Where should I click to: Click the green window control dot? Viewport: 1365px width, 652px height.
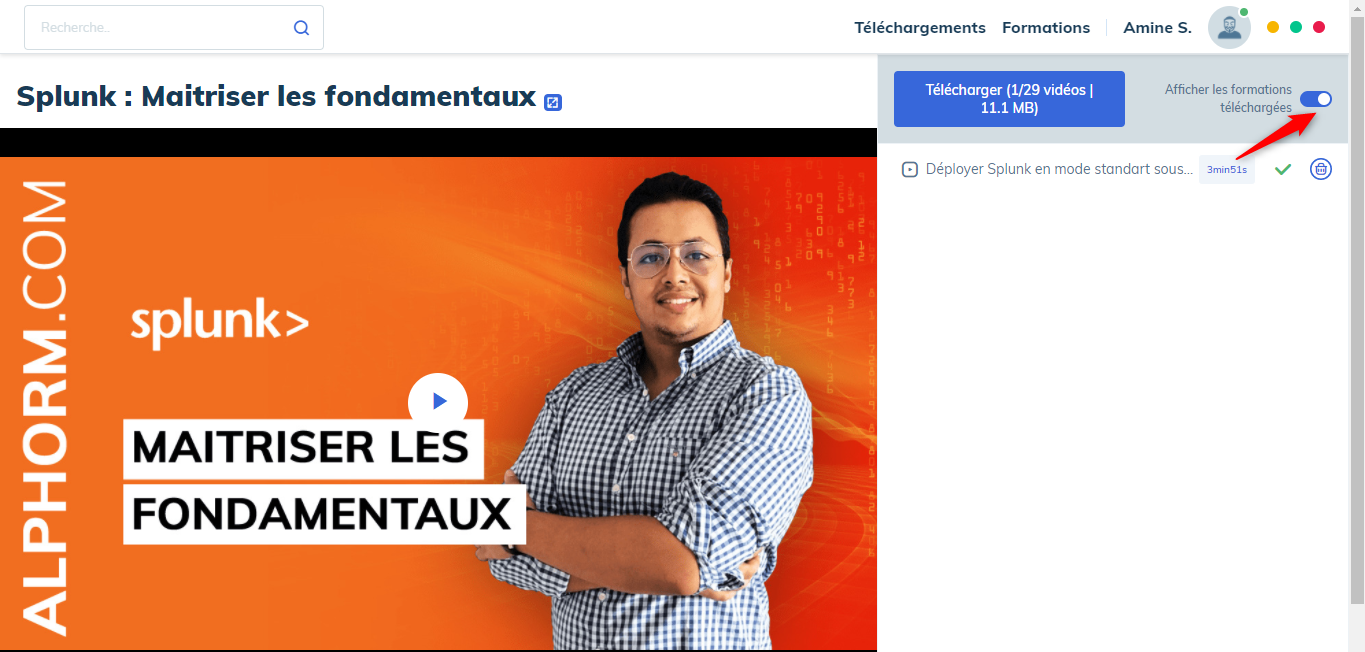click(x=1296, y=27)
